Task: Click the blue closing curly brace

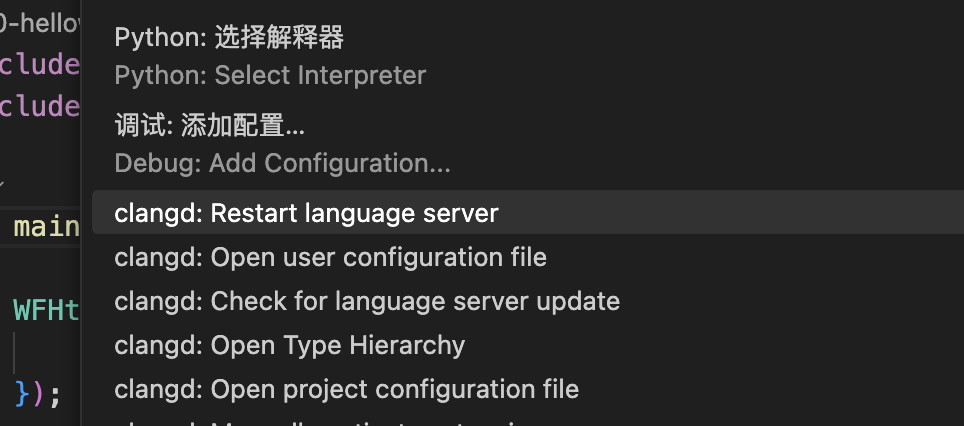Action: pyautogui.click(x=22, y=393)
